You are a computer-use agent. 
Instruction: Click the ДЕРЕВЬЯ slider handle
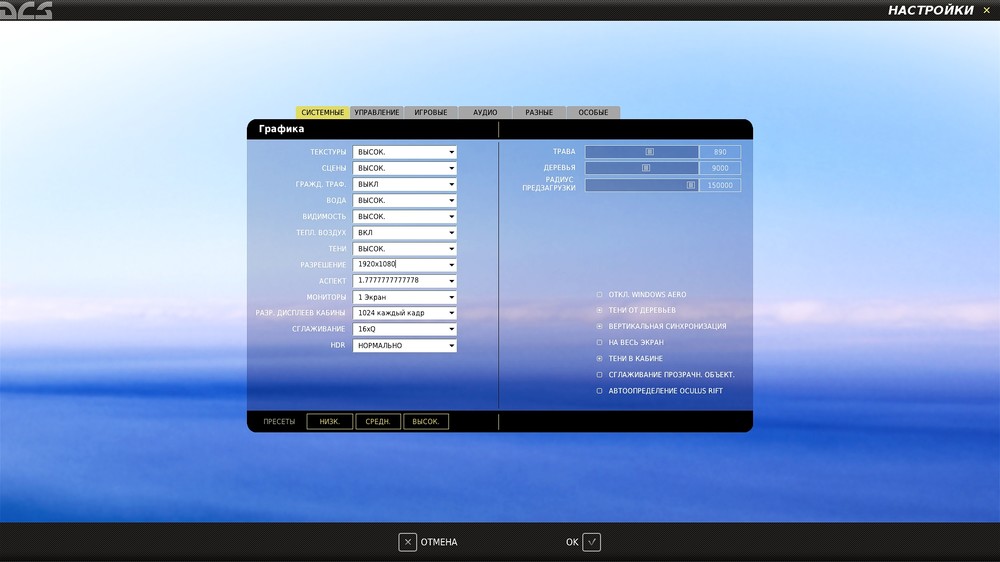point(646,168)
